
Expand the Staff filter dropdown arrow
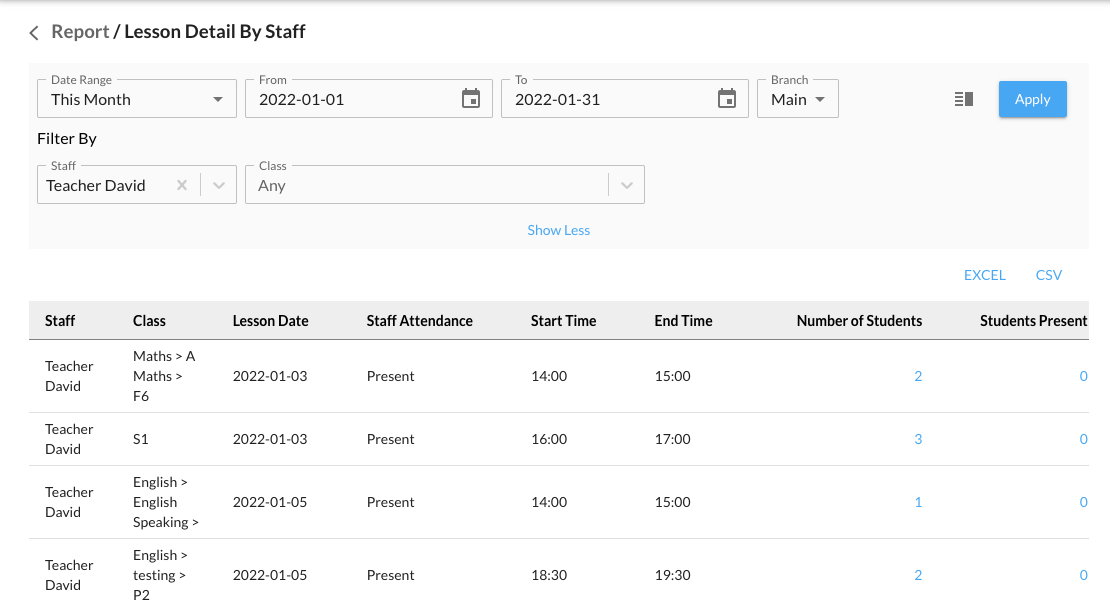coord(219,185)
